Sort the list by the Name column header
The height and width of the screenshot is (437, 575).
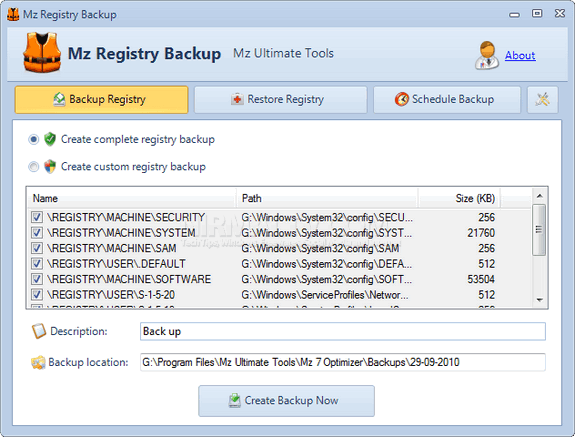132,198
